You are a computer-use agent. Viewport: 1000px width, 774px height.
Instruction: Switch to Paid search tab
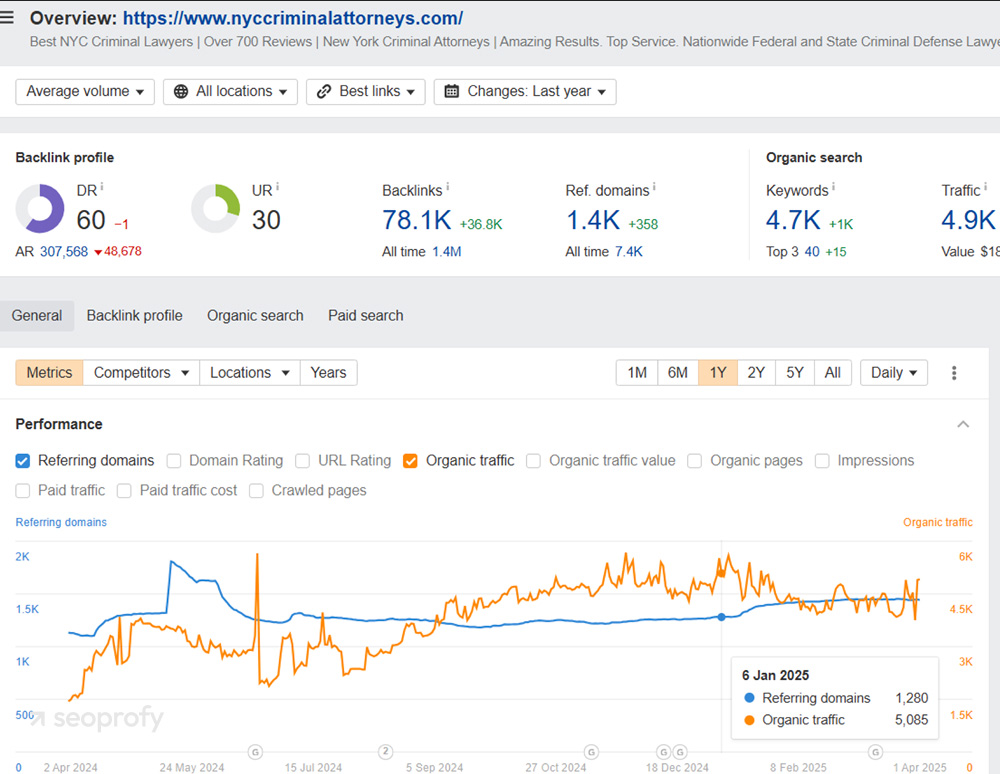(x=365, y=316)
